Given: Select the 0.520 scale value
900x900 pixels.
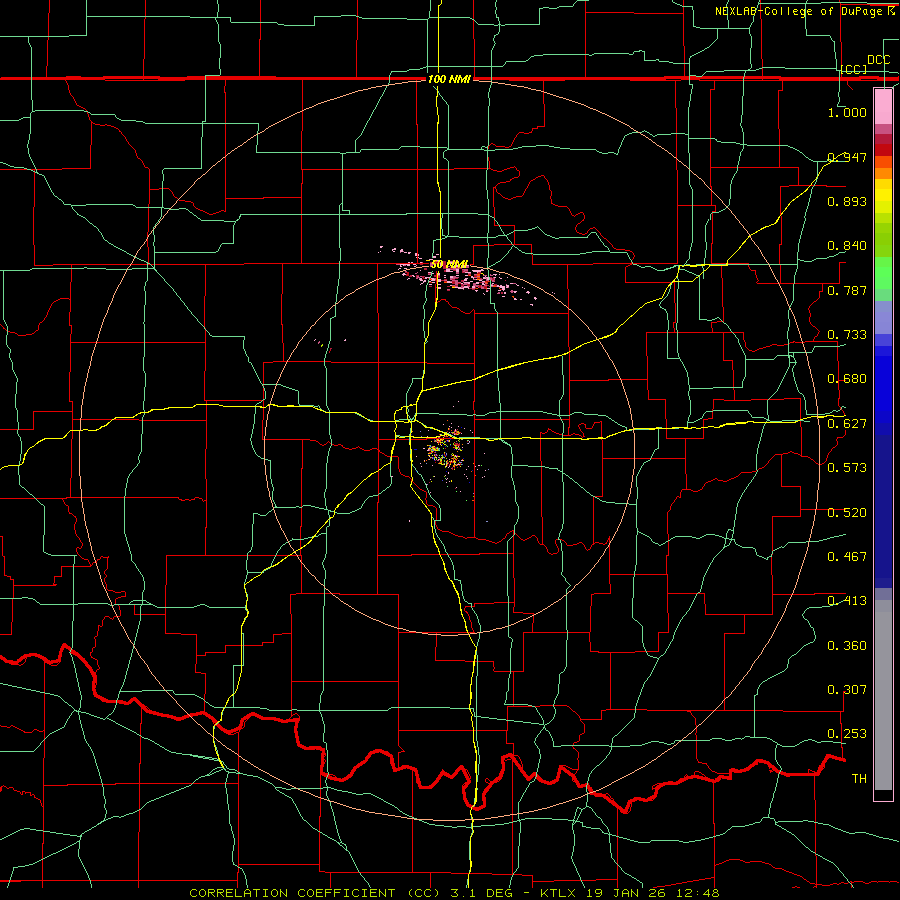Looking at the screenshot, I should click(x=847, y=513).
